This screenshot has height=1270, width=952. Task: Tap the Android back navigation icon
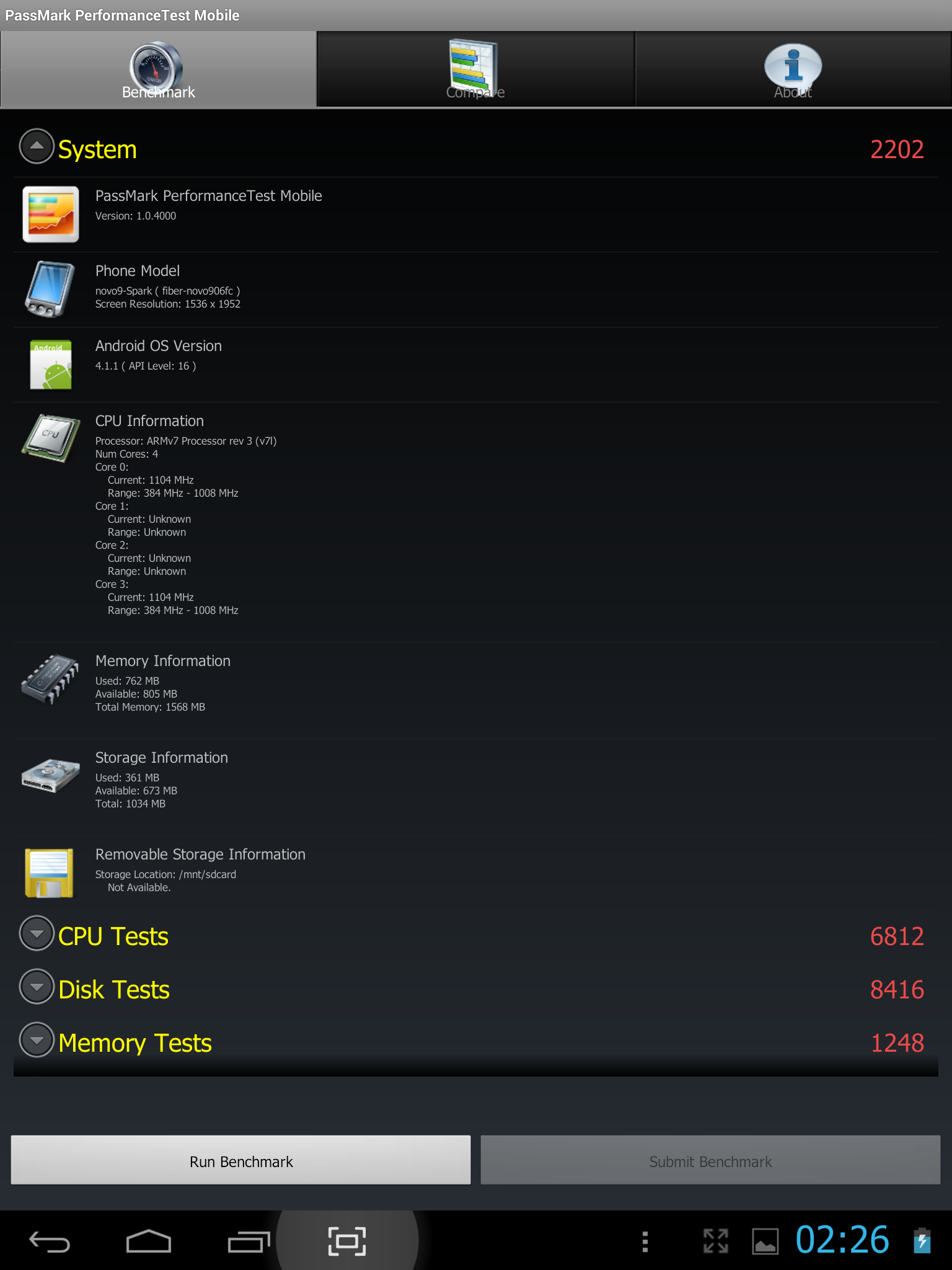coord(50,1241)
